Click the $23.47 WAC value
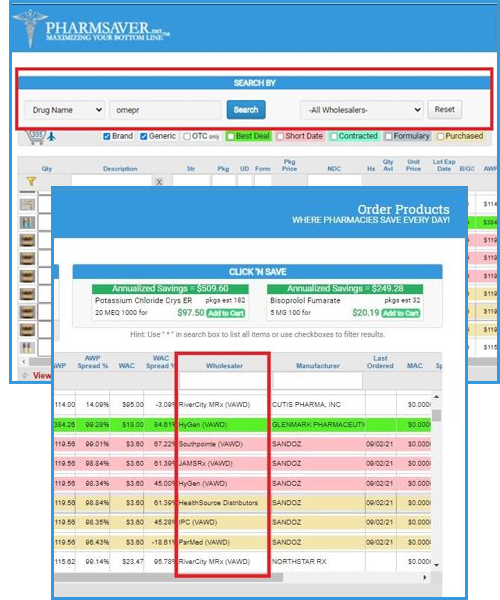Viewport: 500px width, 600px height. click(133, 562)
